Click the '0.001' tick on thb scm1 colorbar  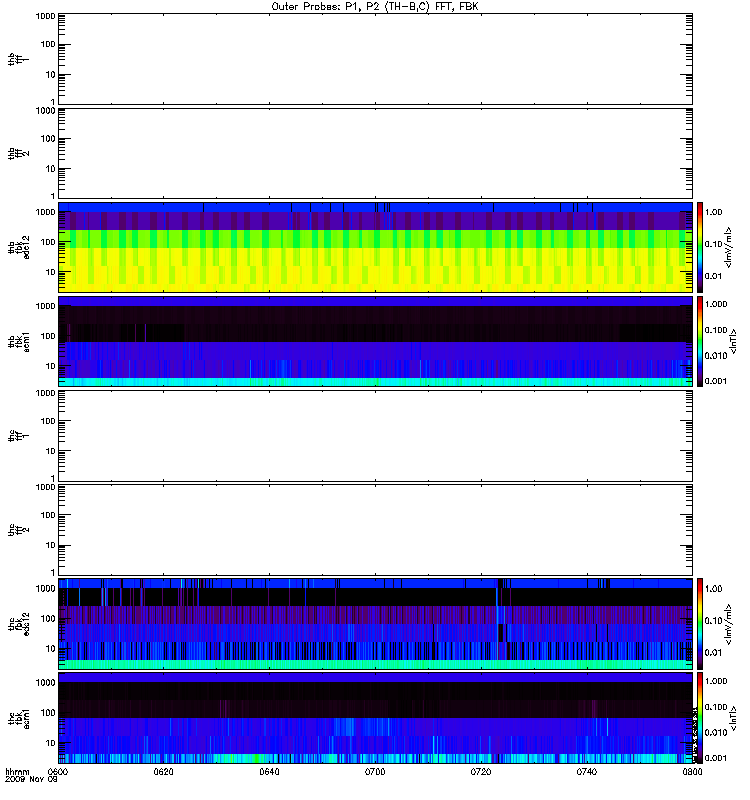[716, 381]
